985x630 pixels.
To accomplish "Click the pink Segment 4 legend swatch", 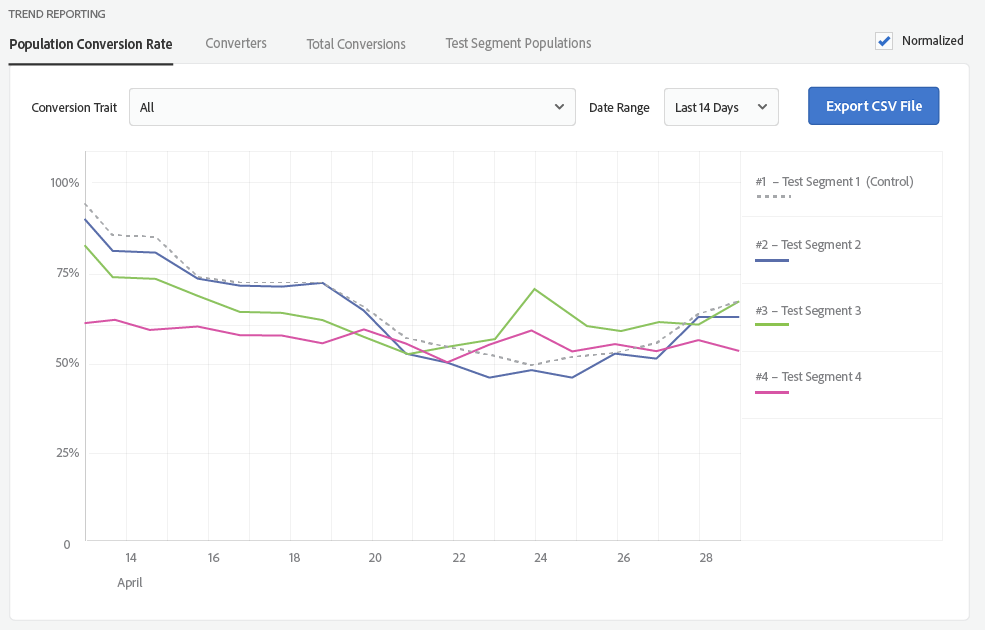I will (773, 392).
